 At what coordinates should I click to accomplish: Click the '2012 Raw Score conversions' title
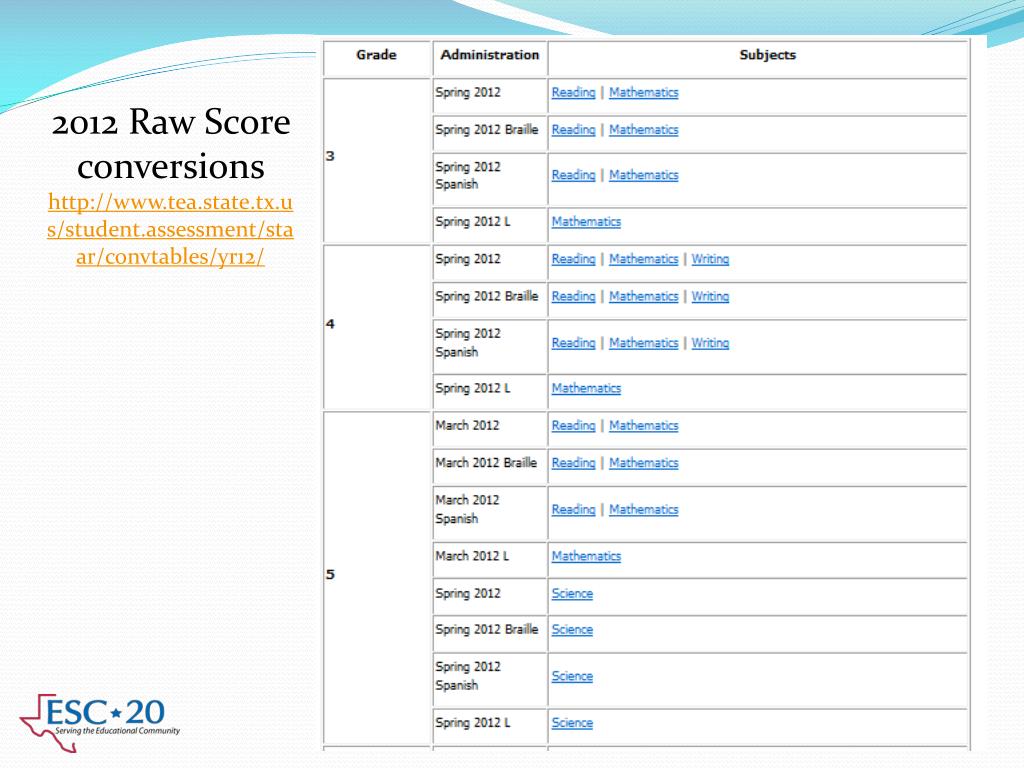pos(170,143)
